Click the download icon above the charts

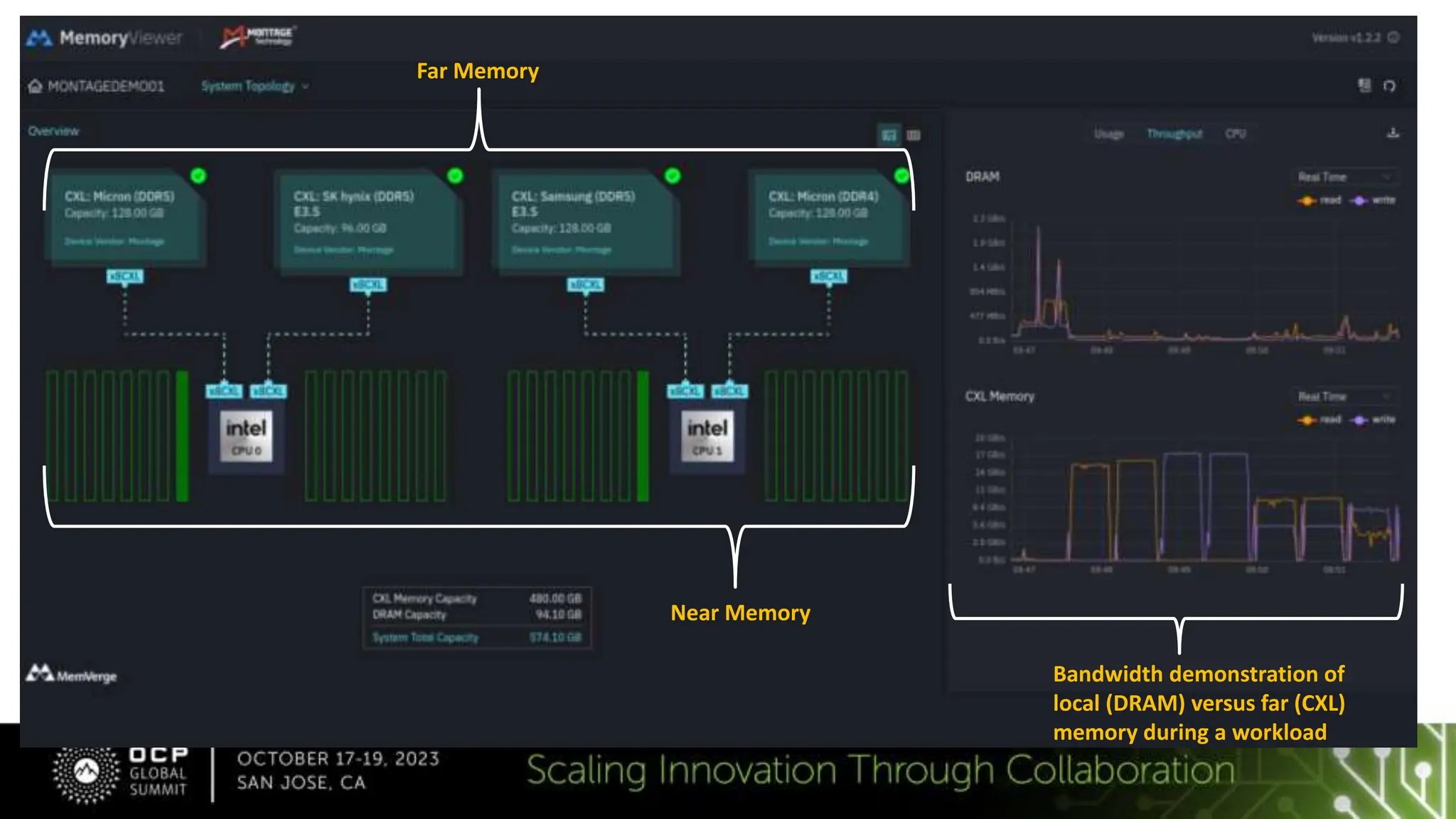click(1393, 133)
